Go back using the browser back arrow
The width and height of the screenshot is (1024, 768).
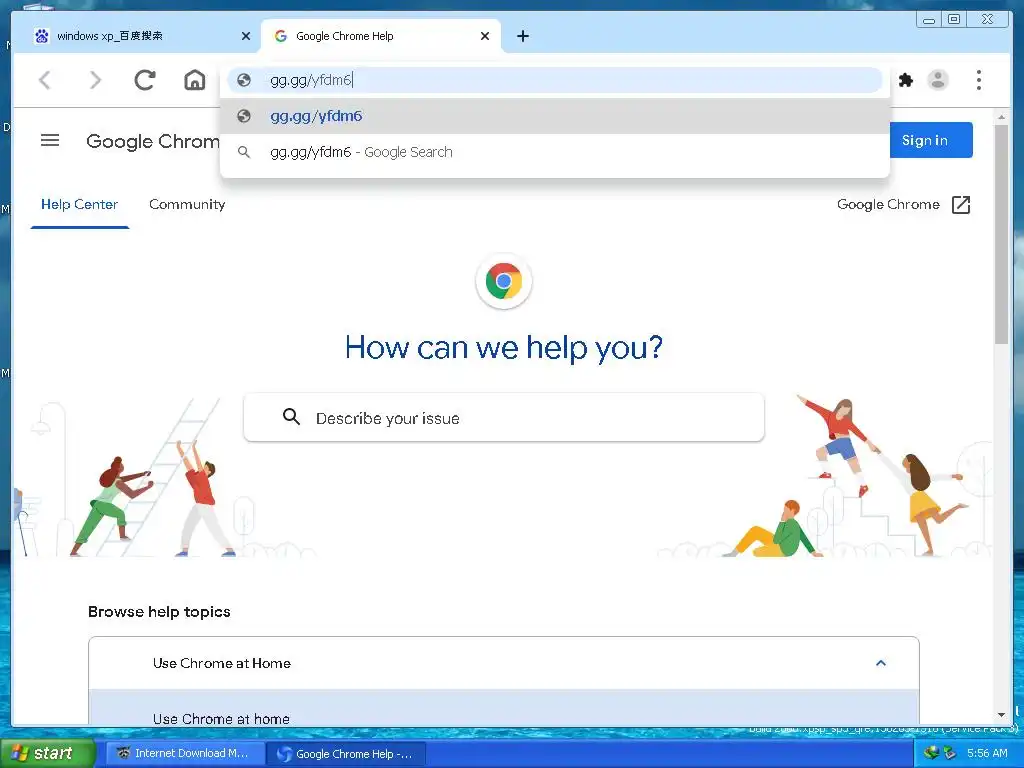pyautogui.click(x=45, y=80)
